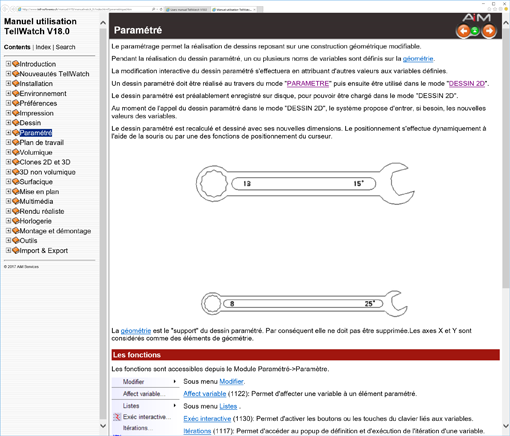Click the book icon beside Montage et démontage

click(x=16, y=231)
